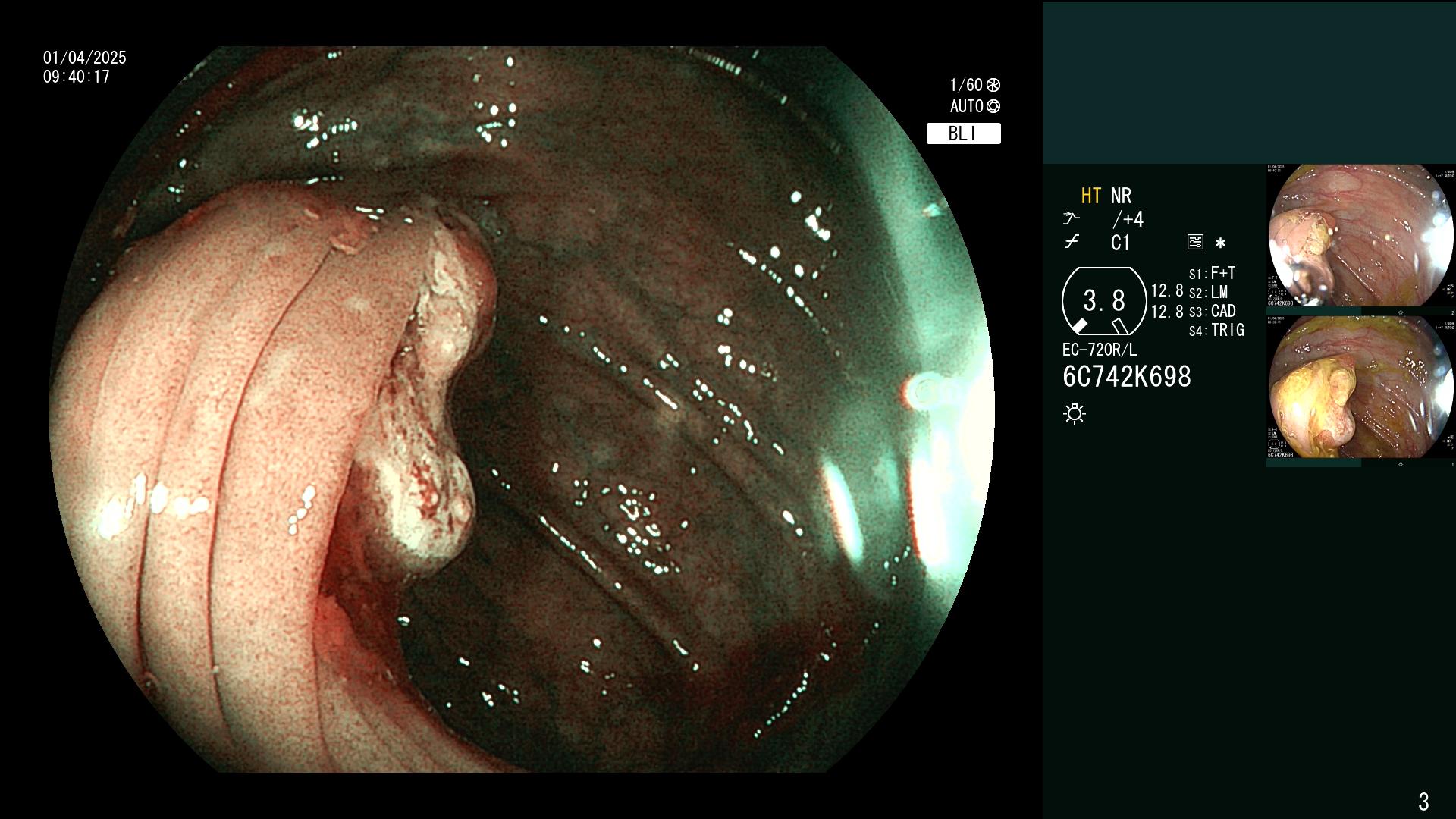Click the S4: TRIG switch assignment
The height and width of the screenshot is (819, 1456).
point(1216,330)
